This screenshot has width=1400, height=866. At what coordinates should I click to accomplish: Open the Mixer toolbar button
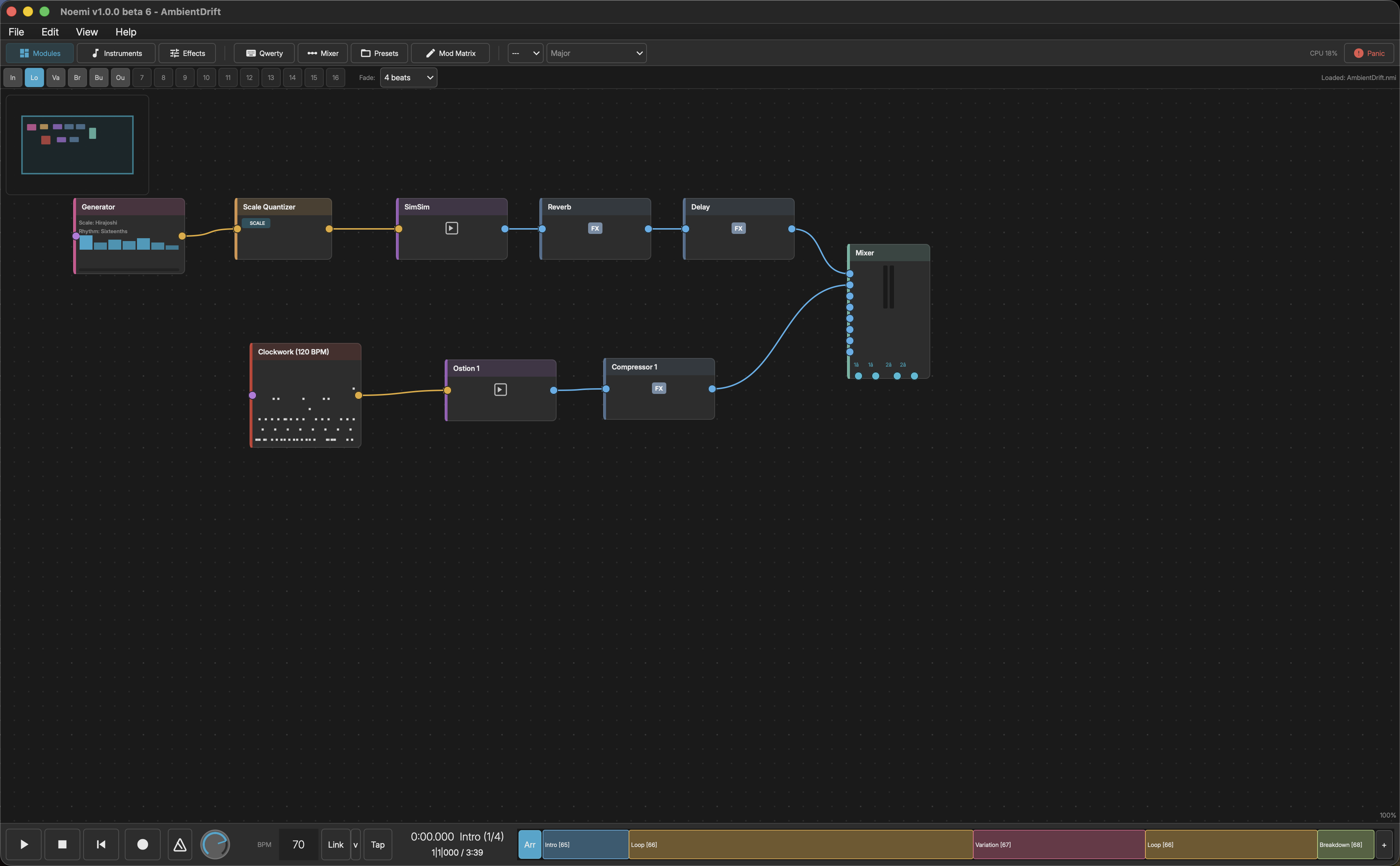[x=323, y=53]
